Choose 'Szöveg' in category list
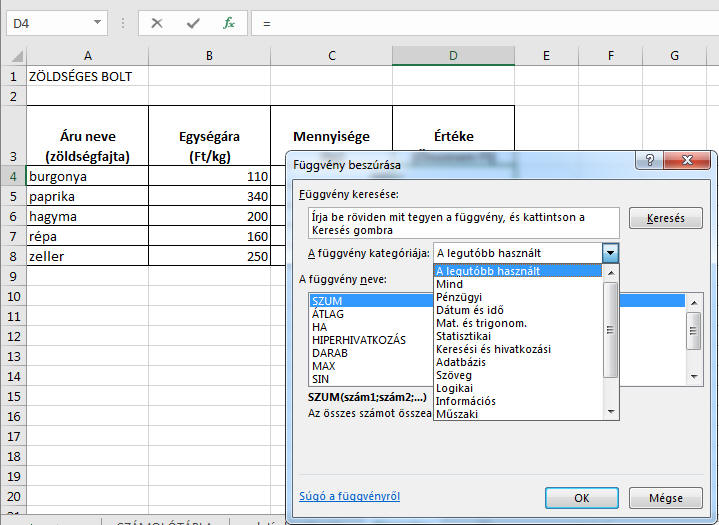719x525 pixels. (454, 375)
